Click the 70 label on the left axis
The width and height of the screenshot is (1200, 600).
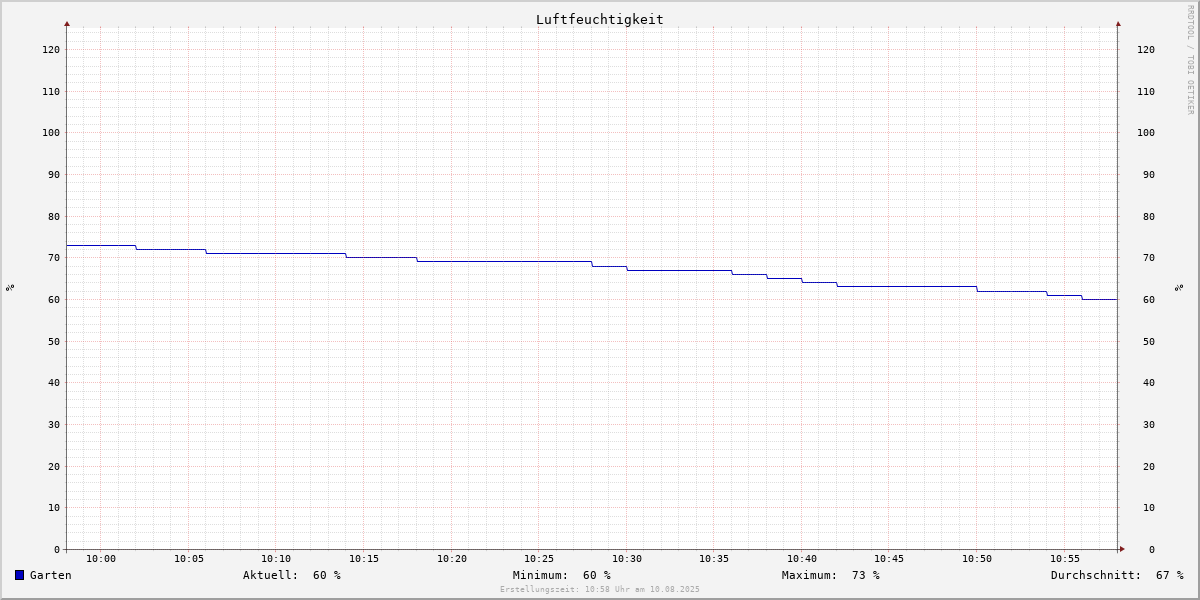(54, 258)
